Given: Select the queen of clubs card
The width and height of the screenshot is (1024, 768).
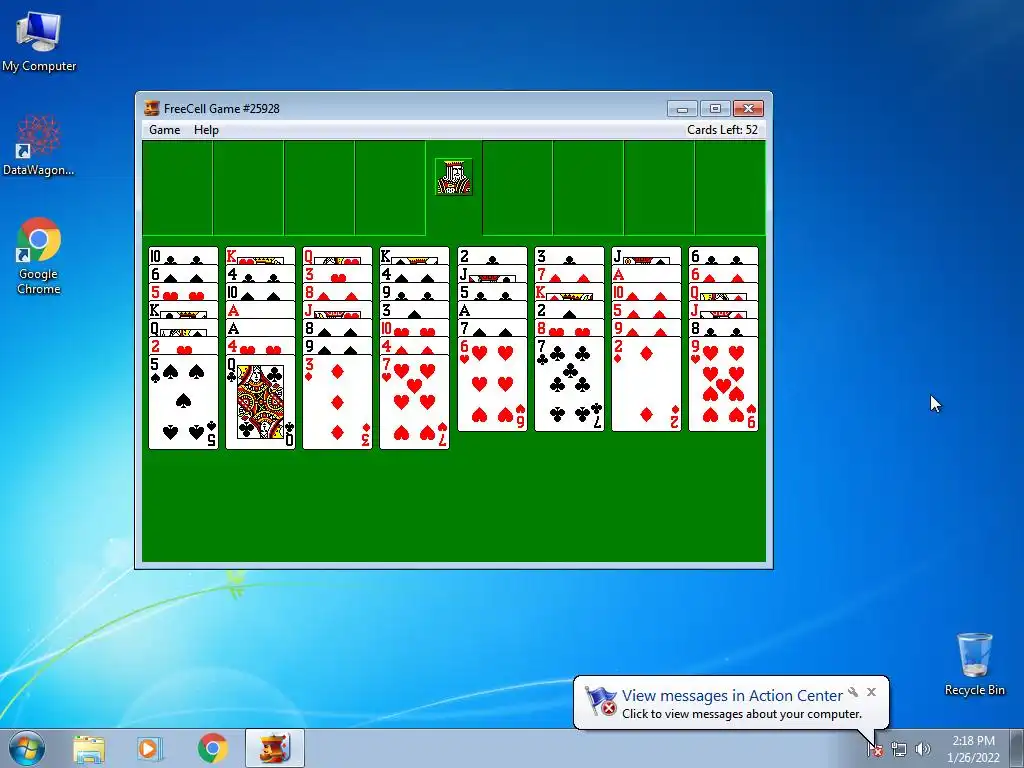Looking at the screenshot, I should [x=260, y=402].
